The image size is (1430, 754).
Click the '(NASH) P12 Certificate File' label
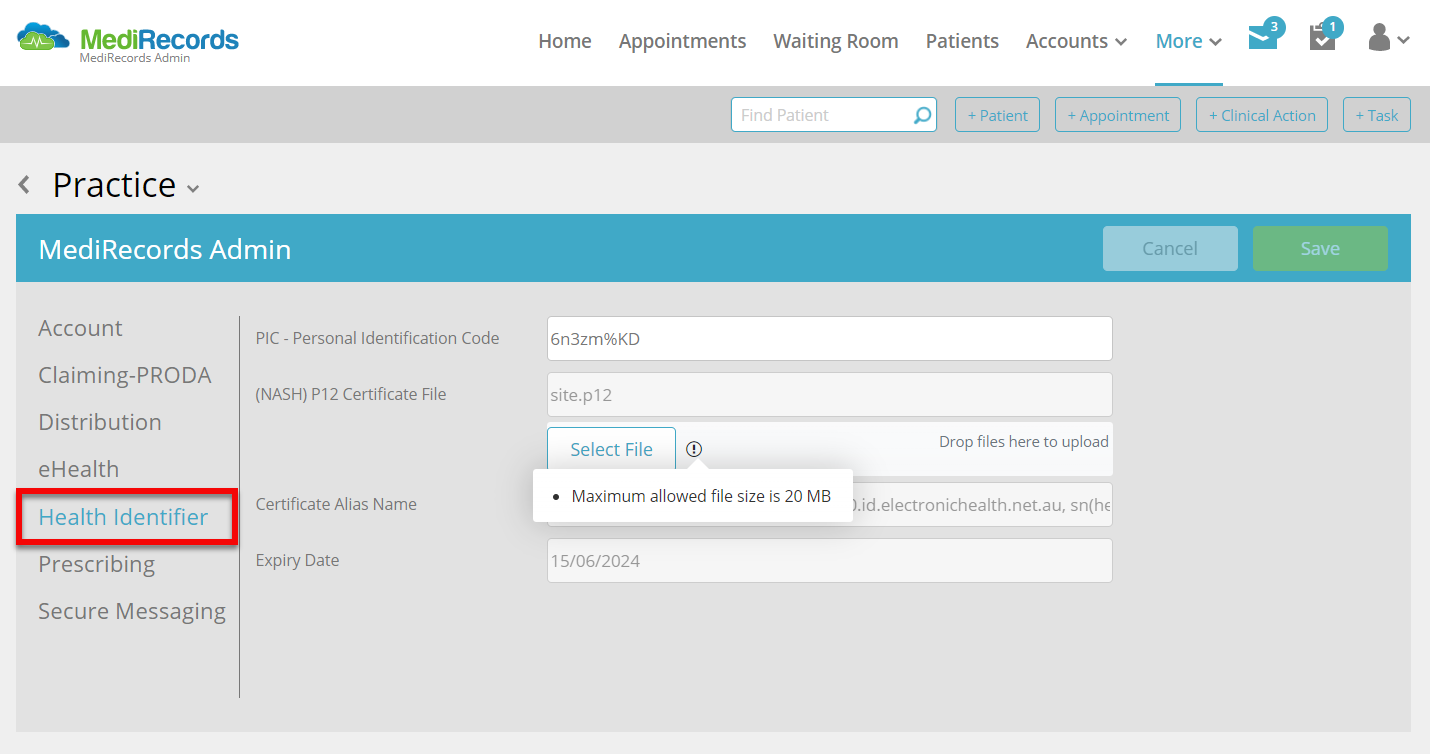(351, 394)
